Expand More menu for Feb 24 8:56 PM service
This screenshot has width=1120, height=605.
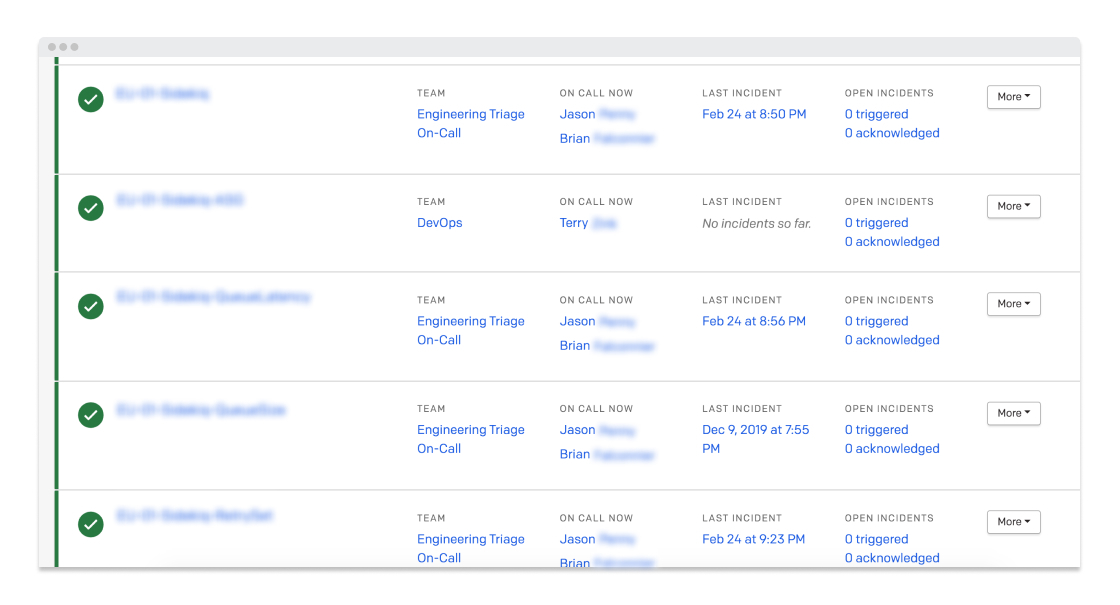1014,304
